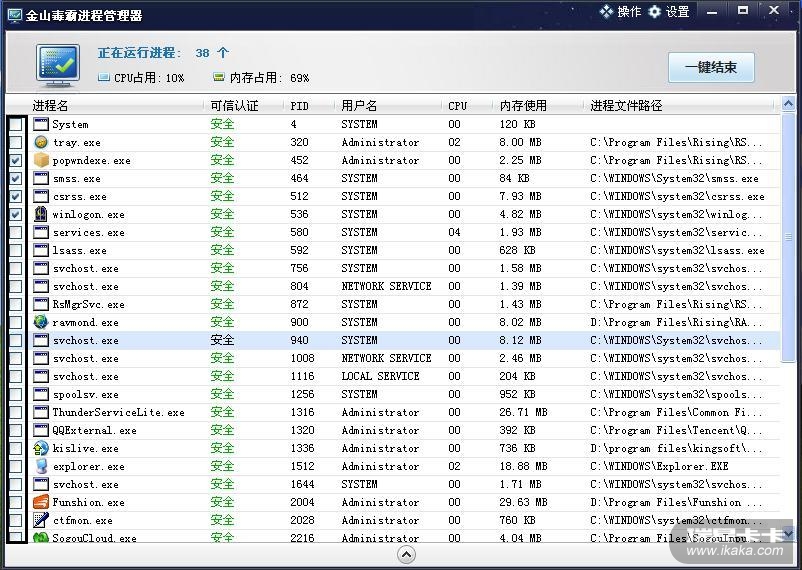Screen dimensions: 802x570
Task: Click the 设置 gear icon
Action: pos(655,11)
